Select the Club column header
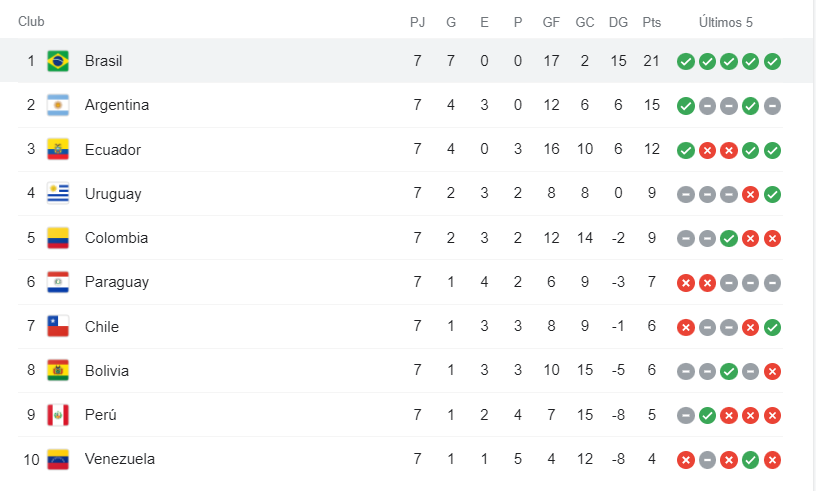 31,21
